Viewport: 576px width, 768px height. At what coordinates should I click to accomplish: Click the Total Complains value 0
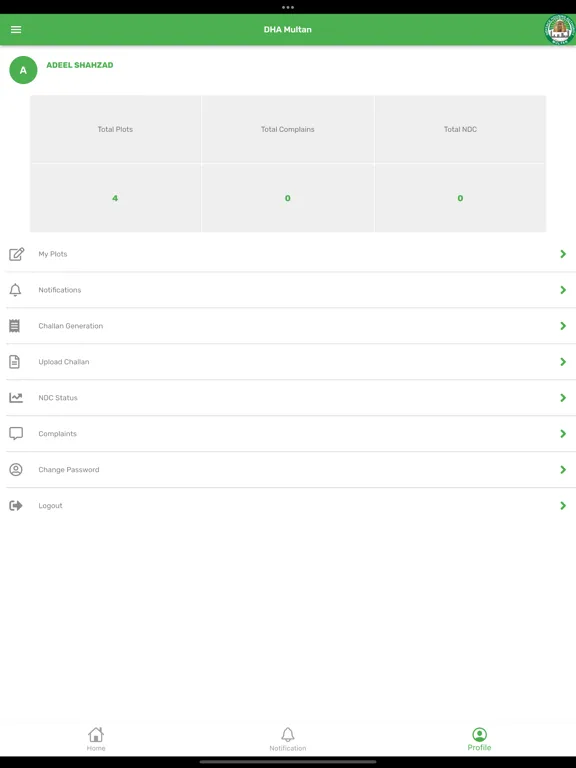[288, 198]
